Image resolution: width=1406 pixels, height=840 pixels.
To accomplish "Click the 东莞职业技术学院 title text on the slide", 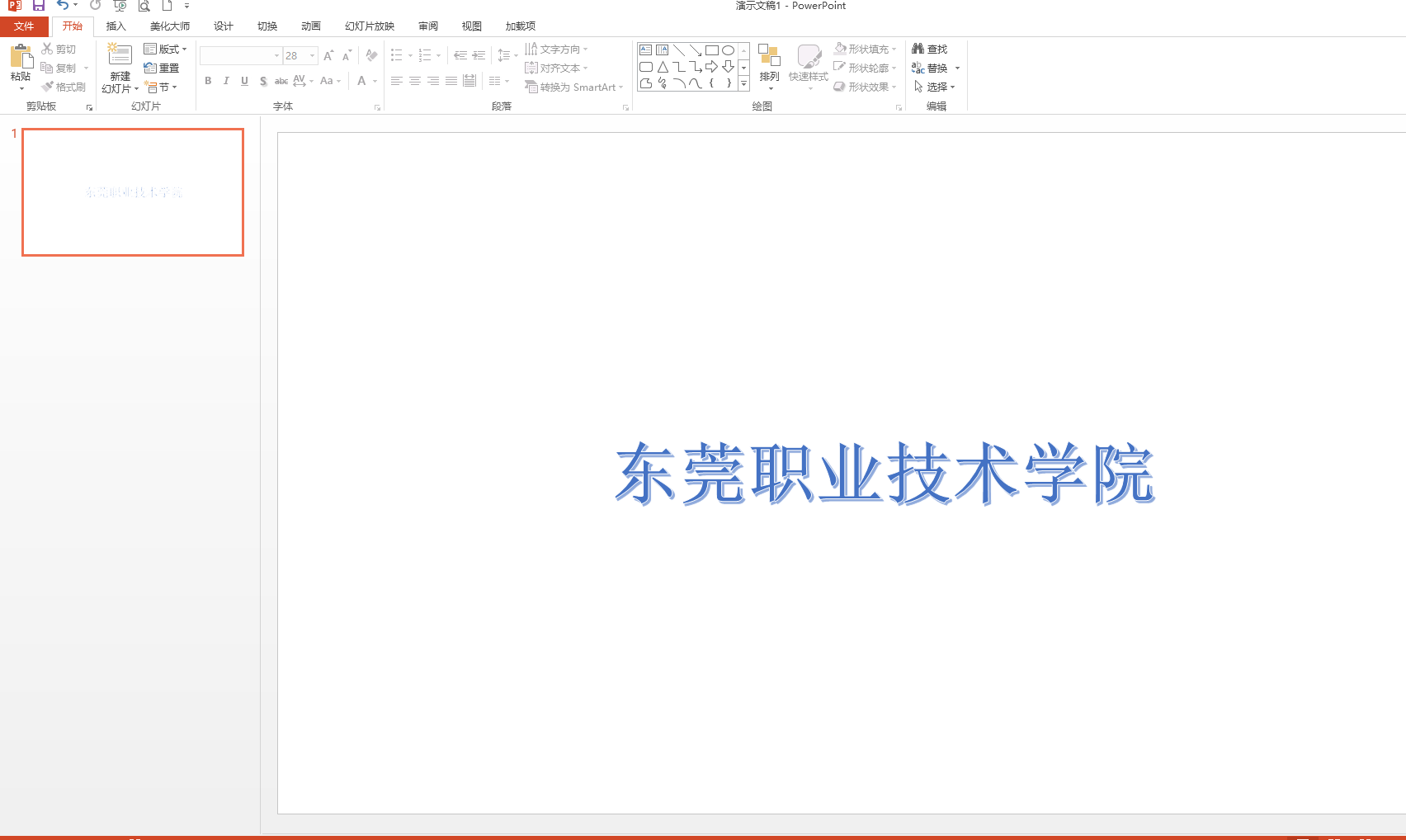I will pyautogui.click(x=885, y=474).
